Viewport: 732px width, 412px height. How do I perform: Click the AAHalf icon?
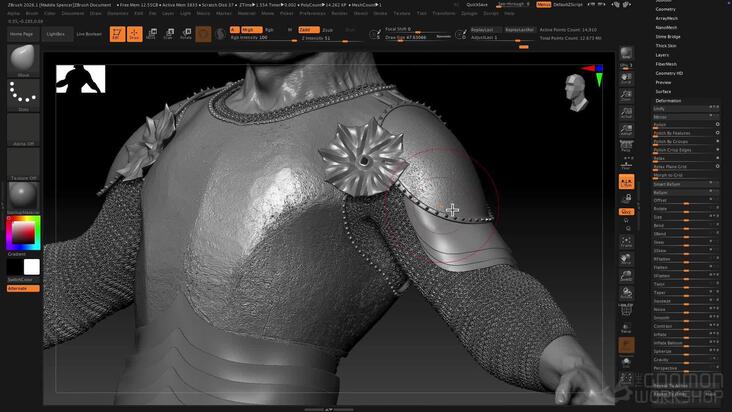[626, 130]
